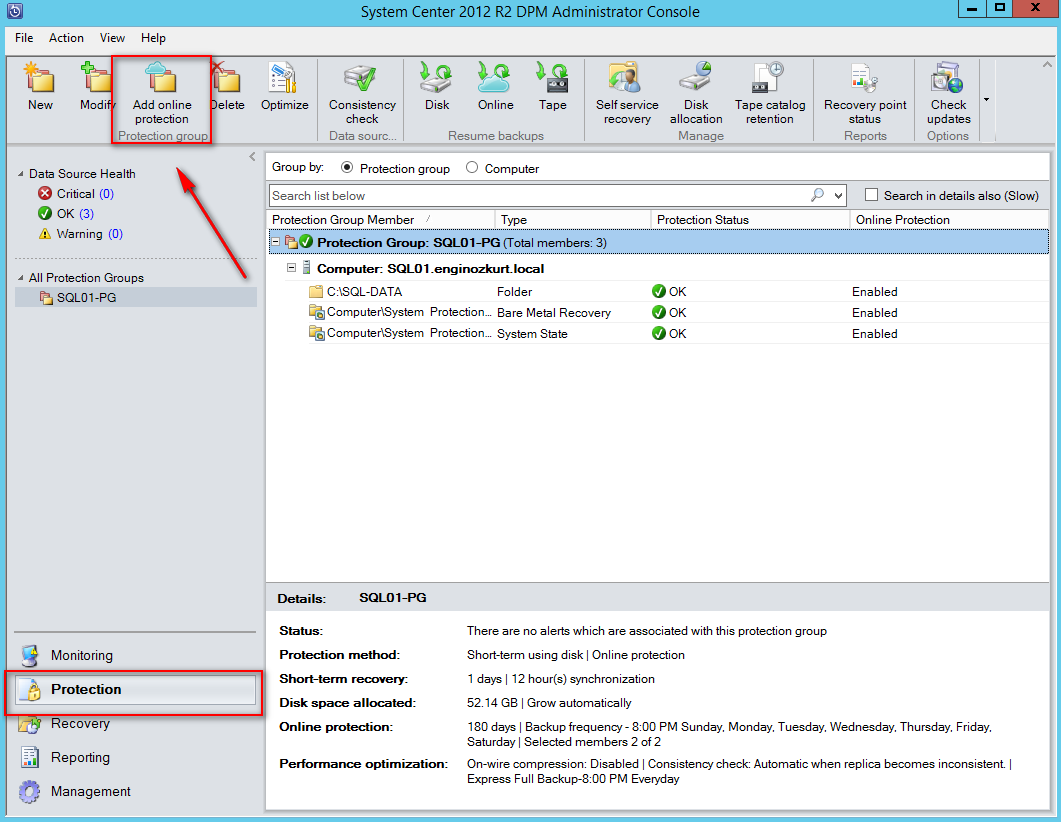Sort by Protection Group Member column
The width and height of the screenshot is (1061, 822).
(381, 219)
